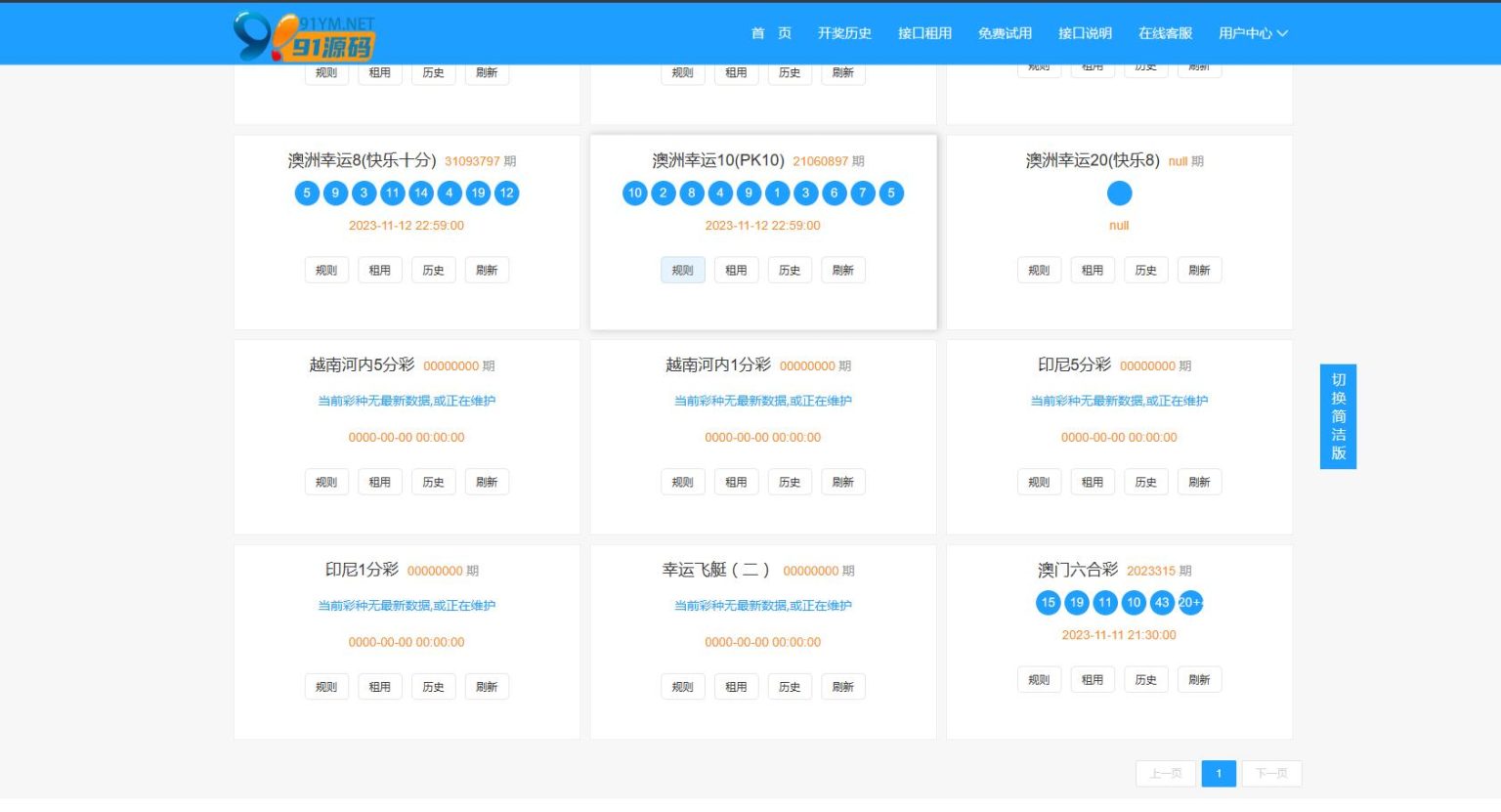Go to the 首页 home menu
Image resolution: width=1501 pixels, height=812 pixels.
(x=771, y=33)
